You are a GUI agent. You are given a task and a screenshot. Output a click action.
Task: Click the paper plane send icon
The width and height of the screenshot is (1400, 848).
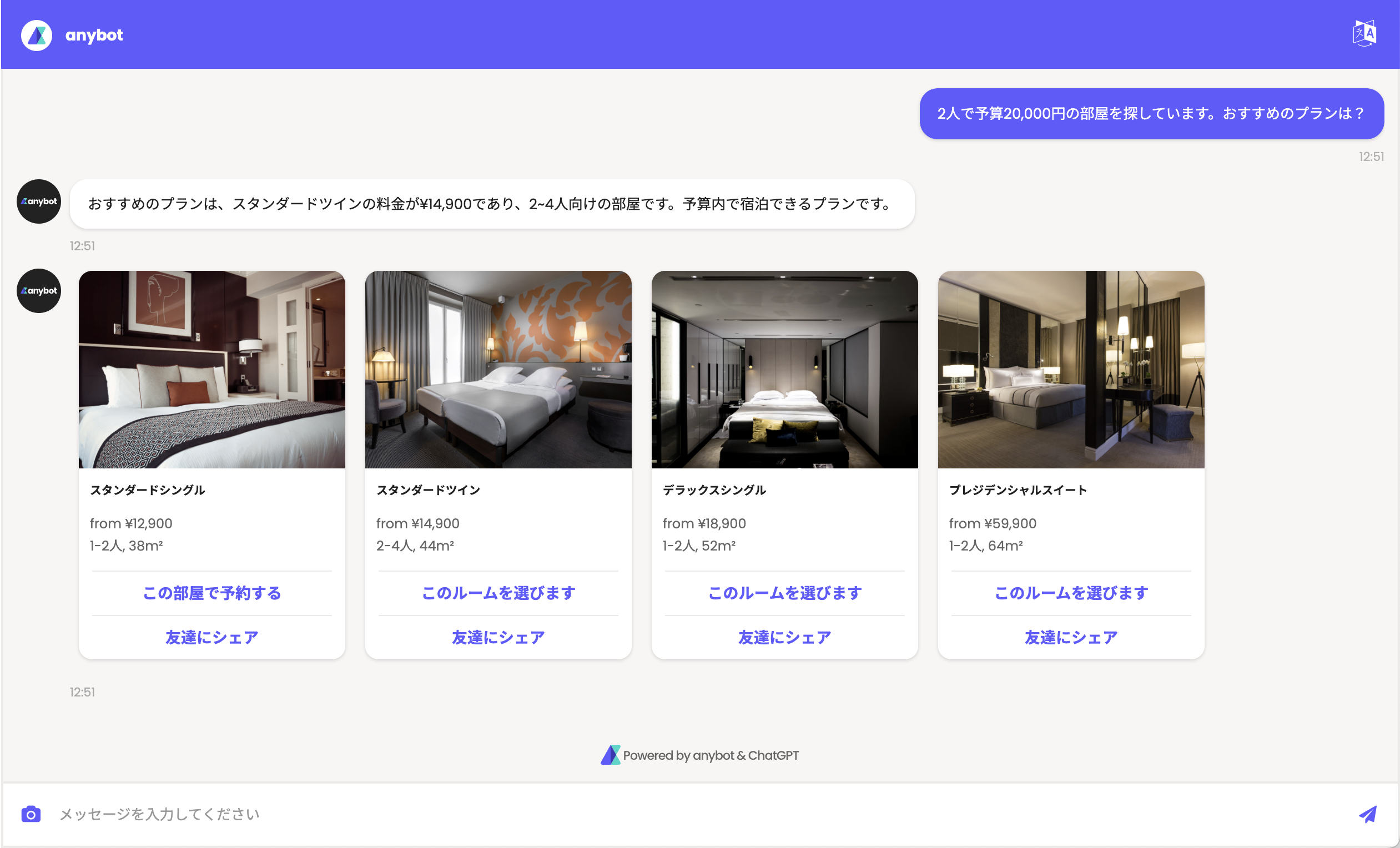[x=1368, y=814]
